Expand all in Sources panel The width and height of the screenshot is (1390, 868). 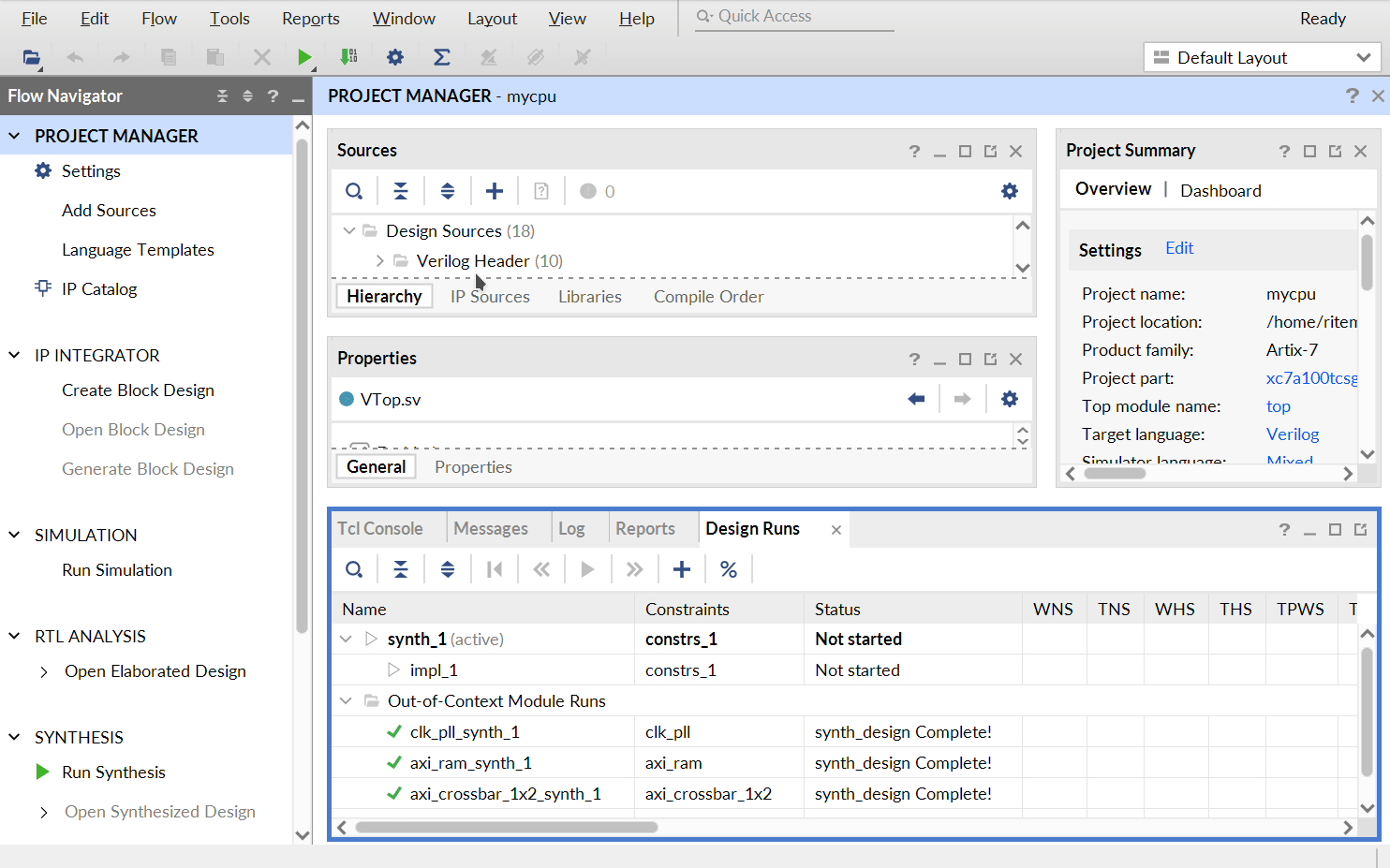tap(448, 191)
